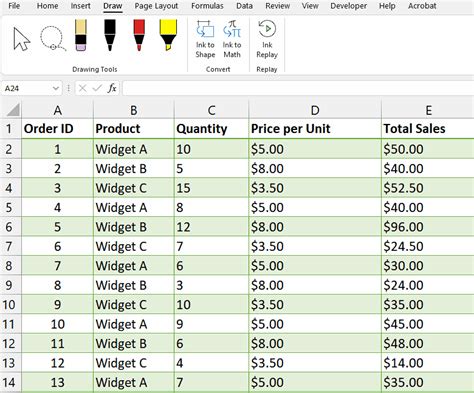Viewport: 474px width, 393px height.
Task: Click the formula bar options dots
Action: tap(69, 88)
